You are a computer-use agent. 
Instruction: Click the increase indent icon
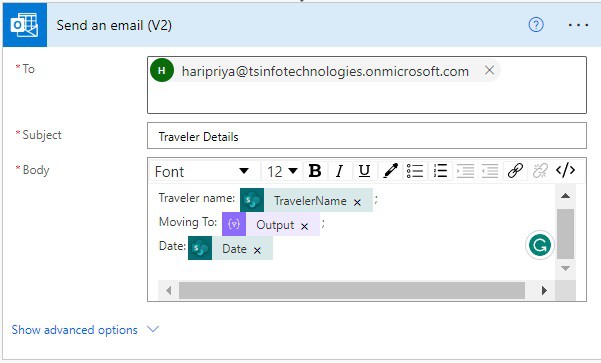point(465,171)
